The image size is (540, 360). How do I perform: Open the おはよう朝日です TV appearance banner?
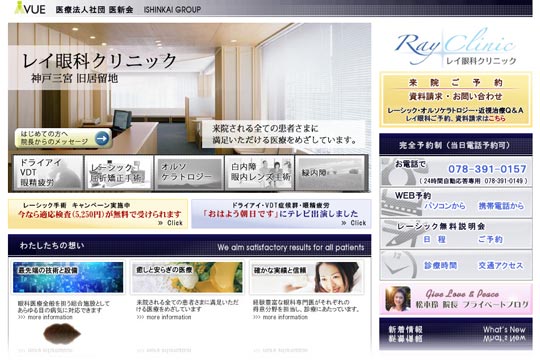[x=281, y=214]
